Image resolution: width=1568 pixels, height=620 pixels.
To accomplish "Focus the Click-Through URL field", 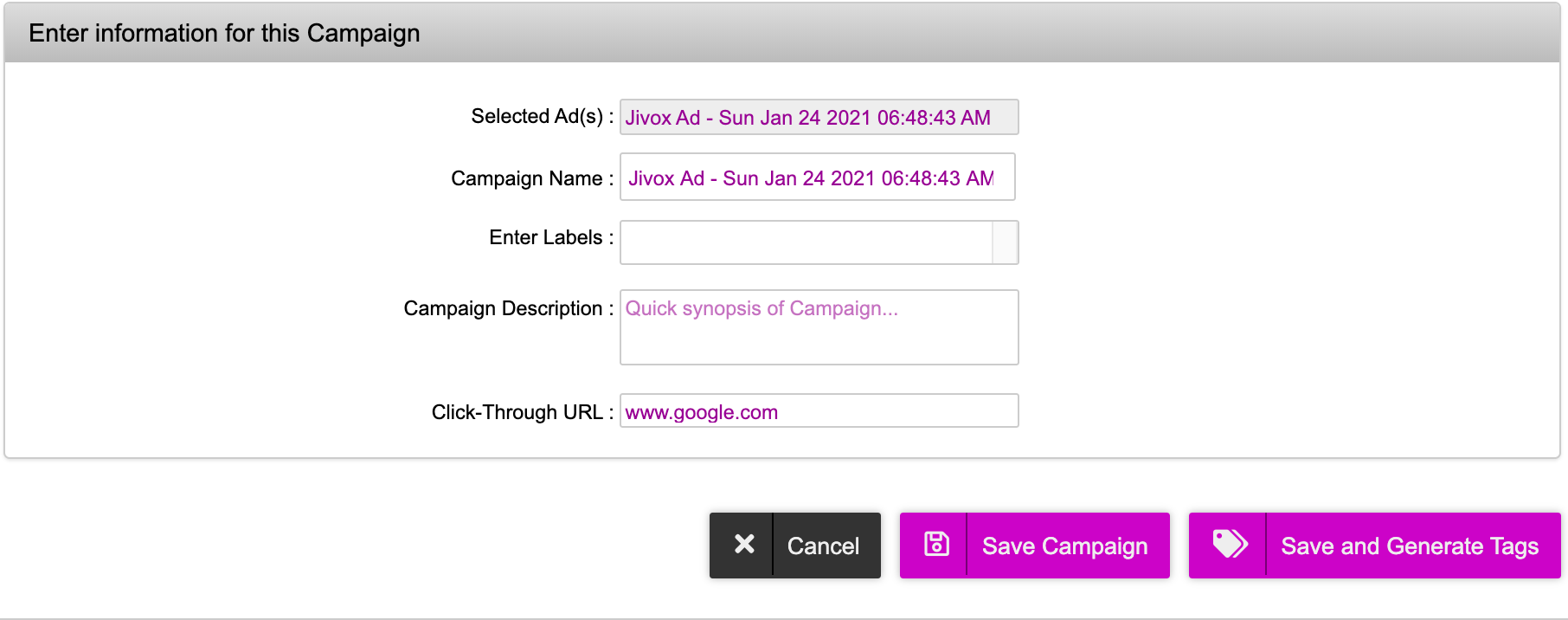I will tap(819, 411).
